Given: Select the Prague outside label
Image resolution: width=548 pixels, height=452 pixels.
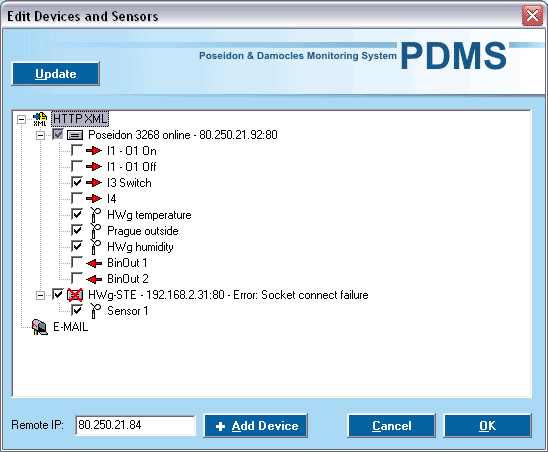Looking at the screenshot, I should coord(143,231).
